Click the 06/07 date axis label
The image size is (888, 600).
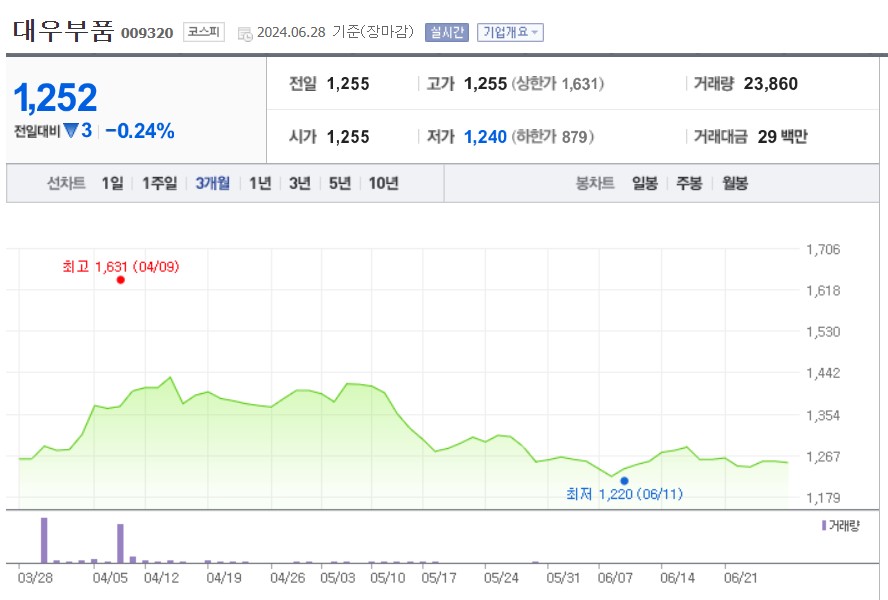615,578
